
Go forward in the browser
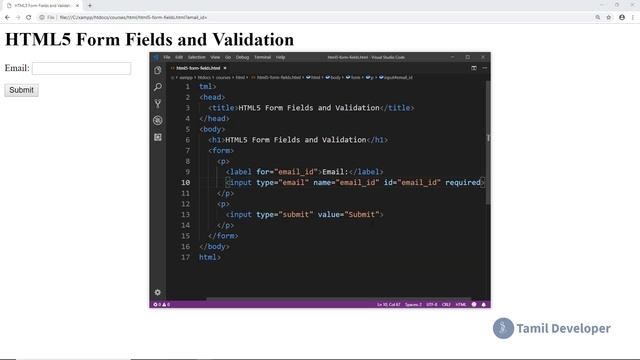click(18, 18)
